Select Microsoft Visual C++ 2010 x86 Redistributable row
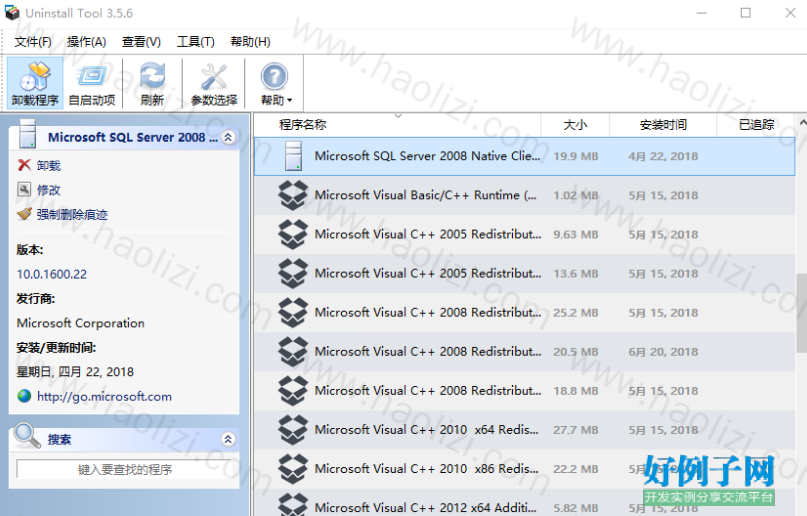This screenshot has width=807, height=516. coord(524,469)
